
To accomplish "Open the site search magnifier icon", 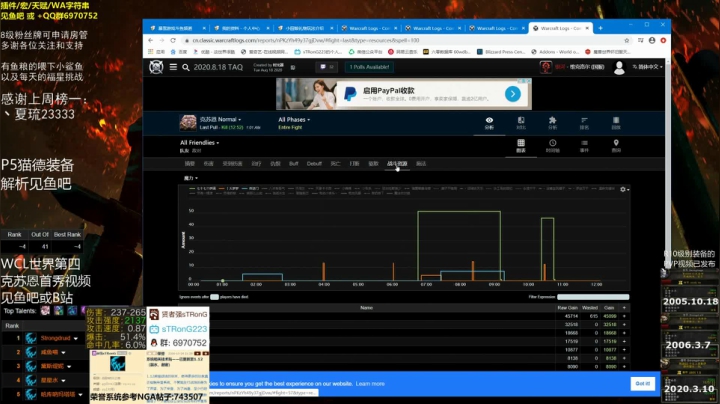I will pos(186,67).
